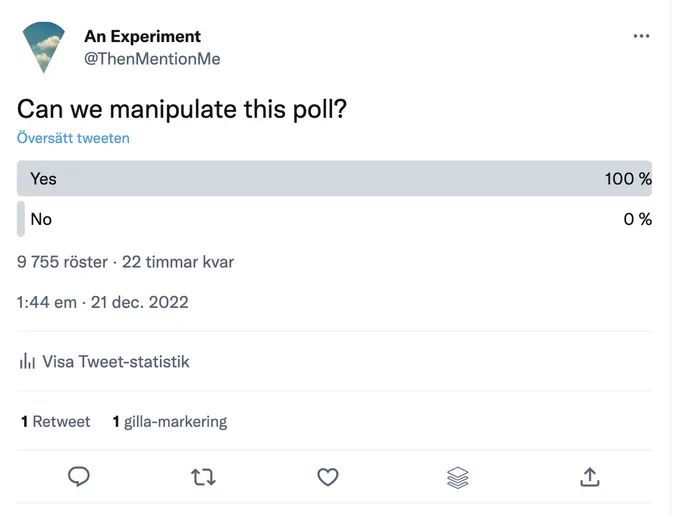Click the An Experiment profile picture
This screenshot has height=516, width=680.
click(43, 47)
